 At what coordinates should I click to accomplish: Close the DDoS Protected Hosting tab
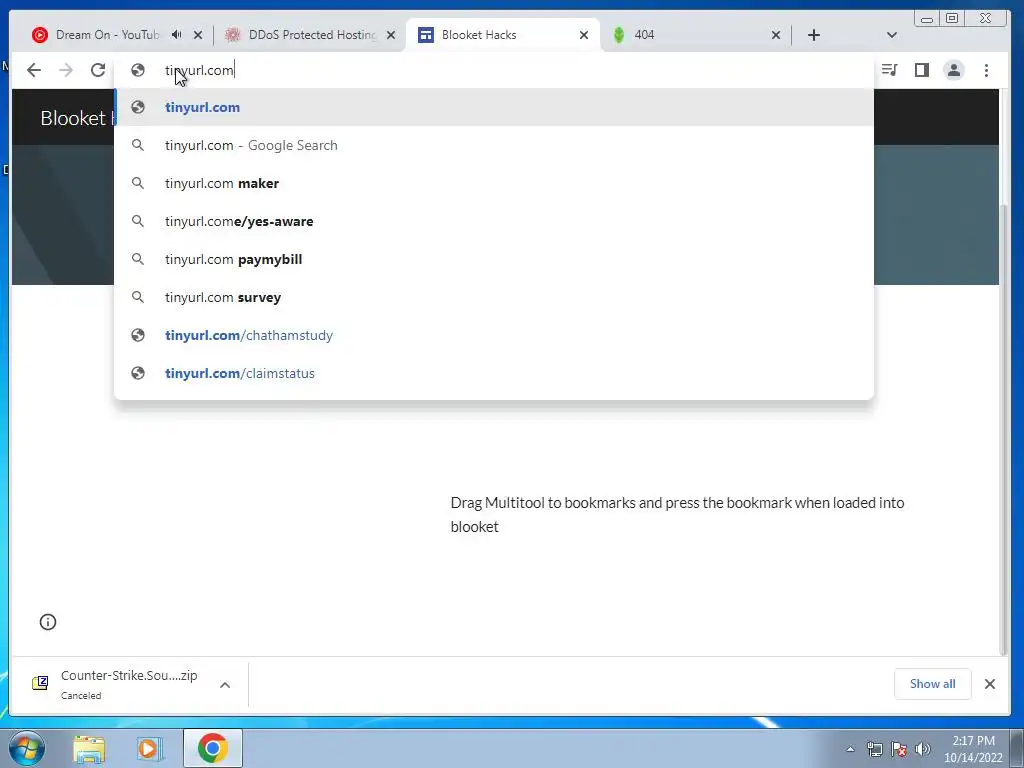(x=391, y=35)
